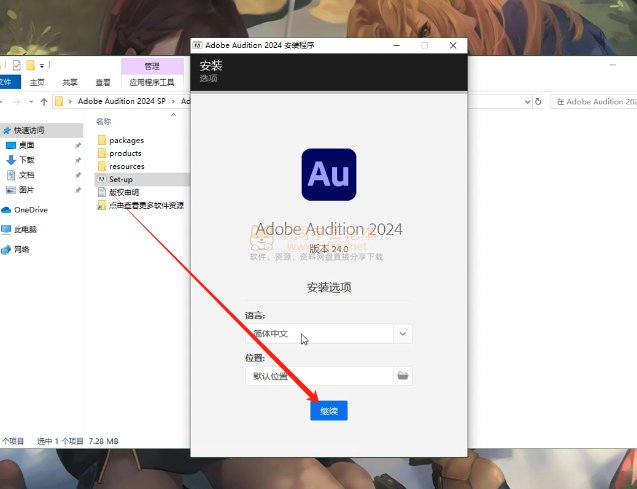This screenshot has height=489, width=637.
Task: Open the 主页 ribbon tab
Action: (x=37, y=82)
